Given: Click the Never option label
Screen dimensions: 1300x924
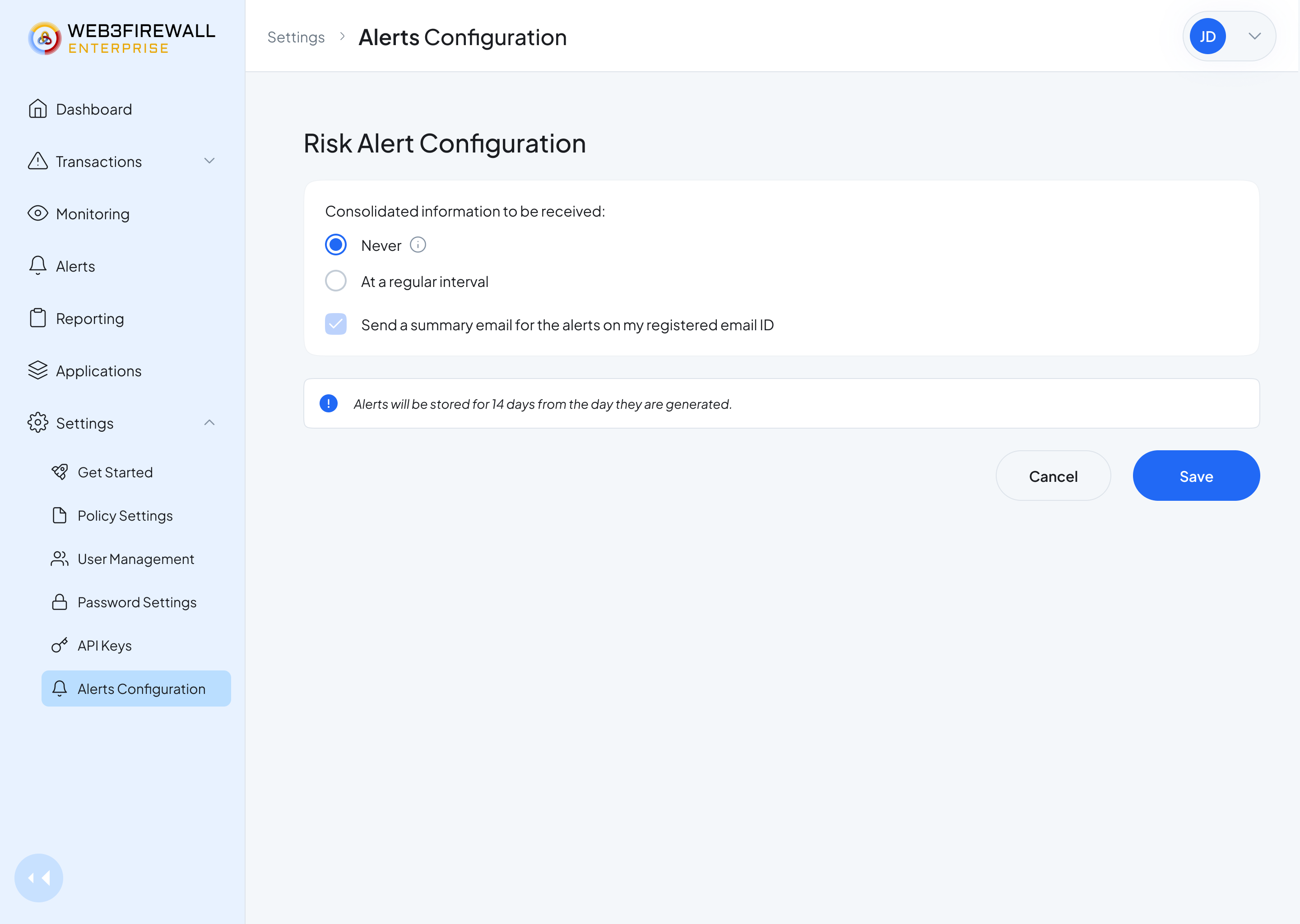Looking at the screenshot, I should (x=381, y=245).
